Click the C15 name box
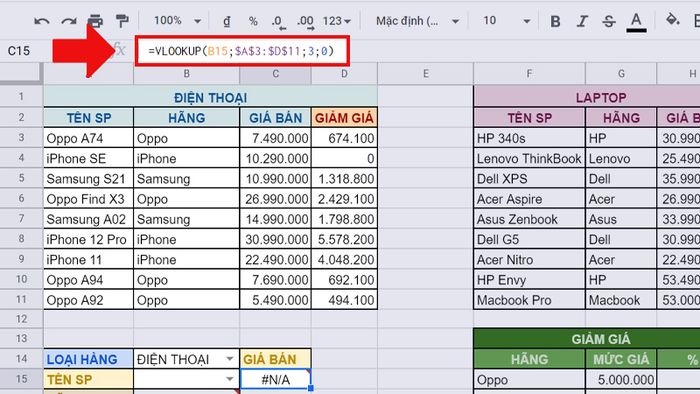700x394 pixels. (x=19, y=51)
